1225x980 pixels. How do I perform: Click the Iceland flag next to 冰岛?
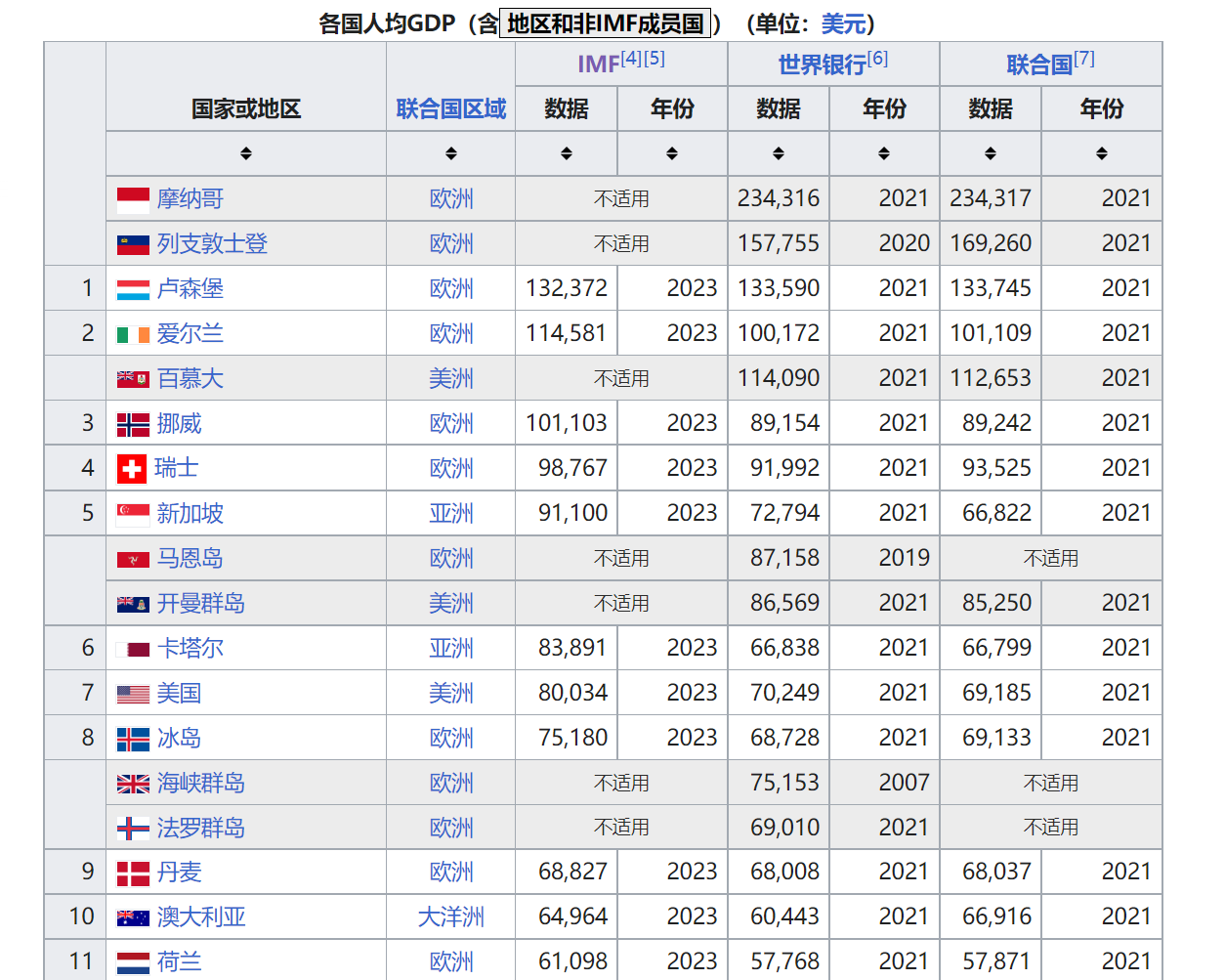pyautogui.click(x=133, y=739)
